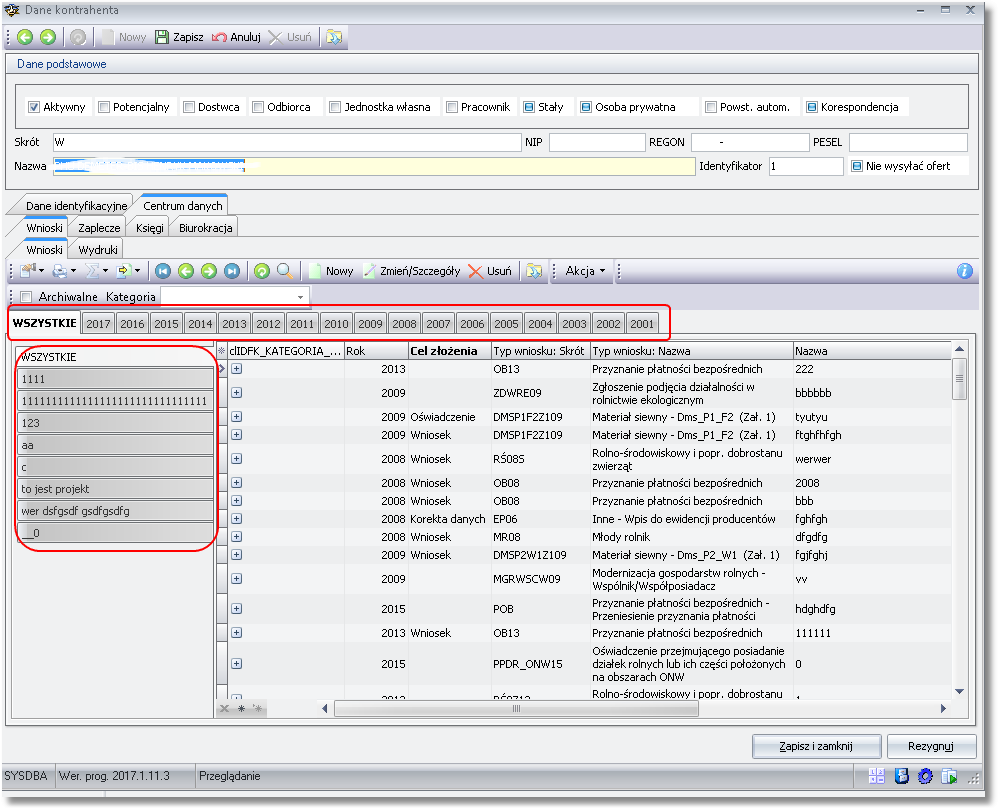The height and width of the screenshot is (811, 999).
Task: Go to previous record in Wnioski grid
Action: [186, 271]
